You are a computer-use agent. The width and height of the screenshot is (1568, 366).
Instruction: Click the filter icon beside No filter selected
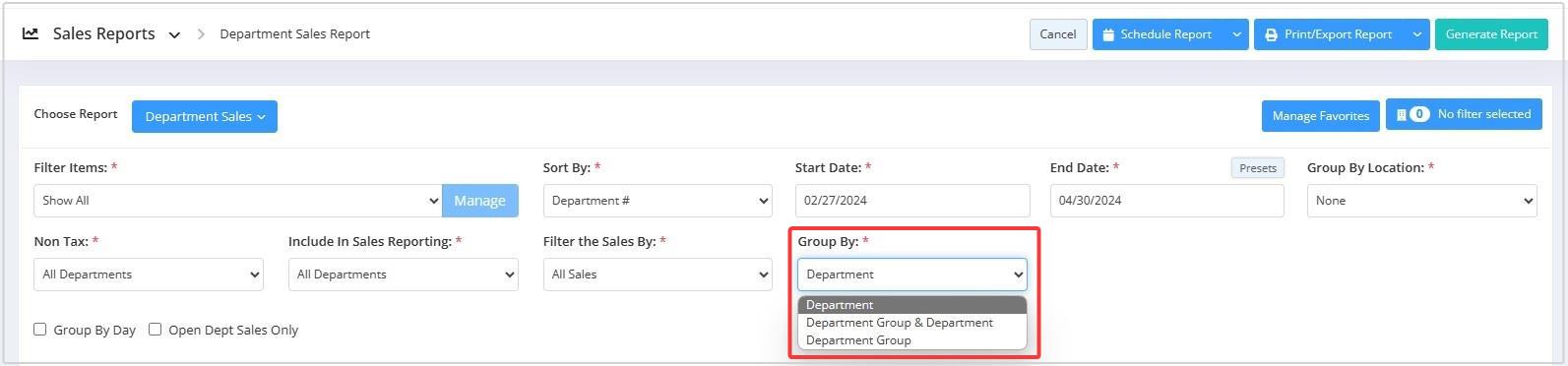(1402, 114)
